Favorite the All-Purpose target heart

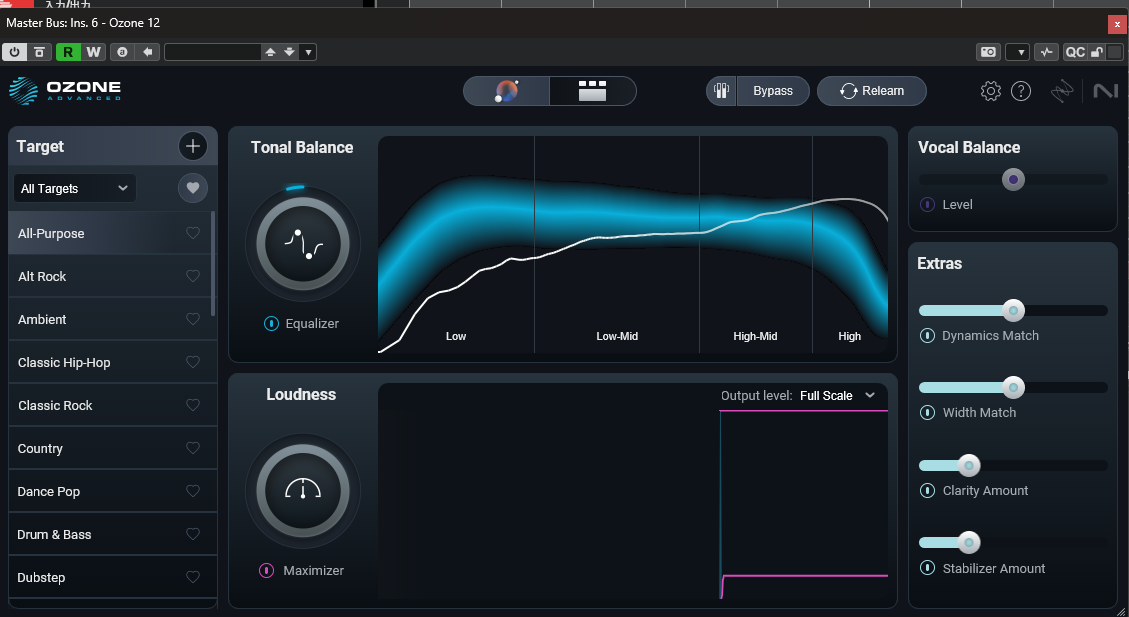coord(192,233)
